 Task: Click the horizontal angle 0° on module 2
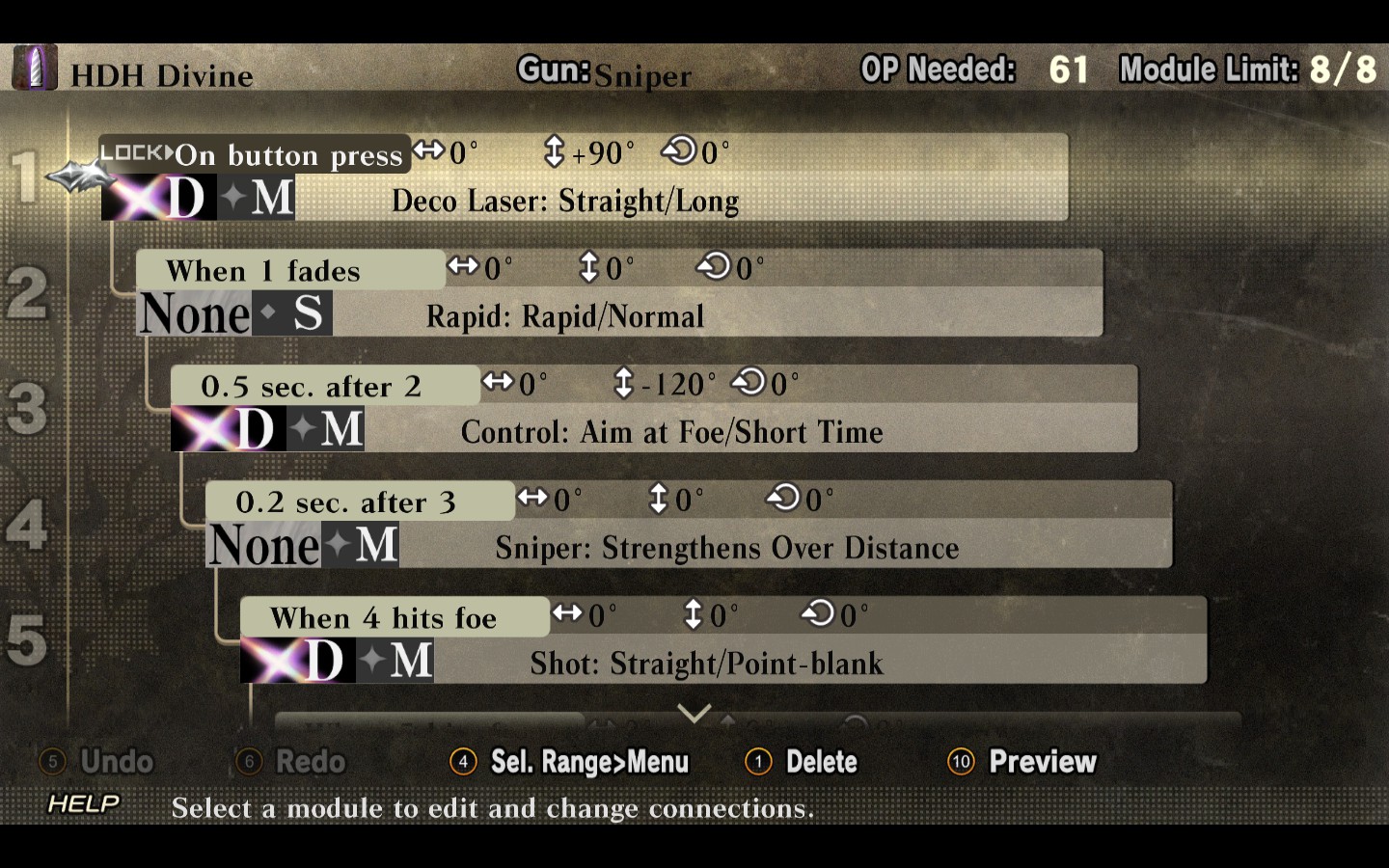480,267
